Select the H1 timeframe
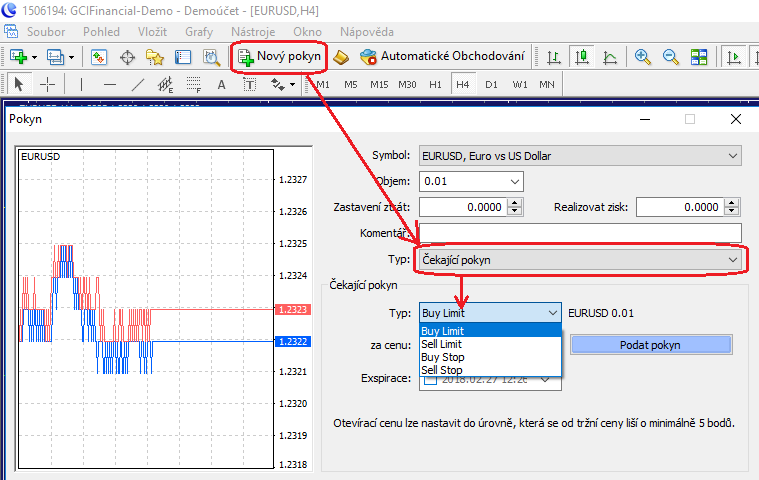This screenshot has height=480, width=759. coord(435,85)
